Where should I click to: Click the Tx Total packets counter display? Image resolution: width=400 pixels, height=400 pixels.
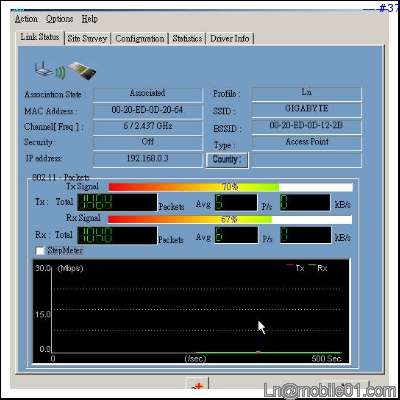pyautogui.click(x=117, y=202)
